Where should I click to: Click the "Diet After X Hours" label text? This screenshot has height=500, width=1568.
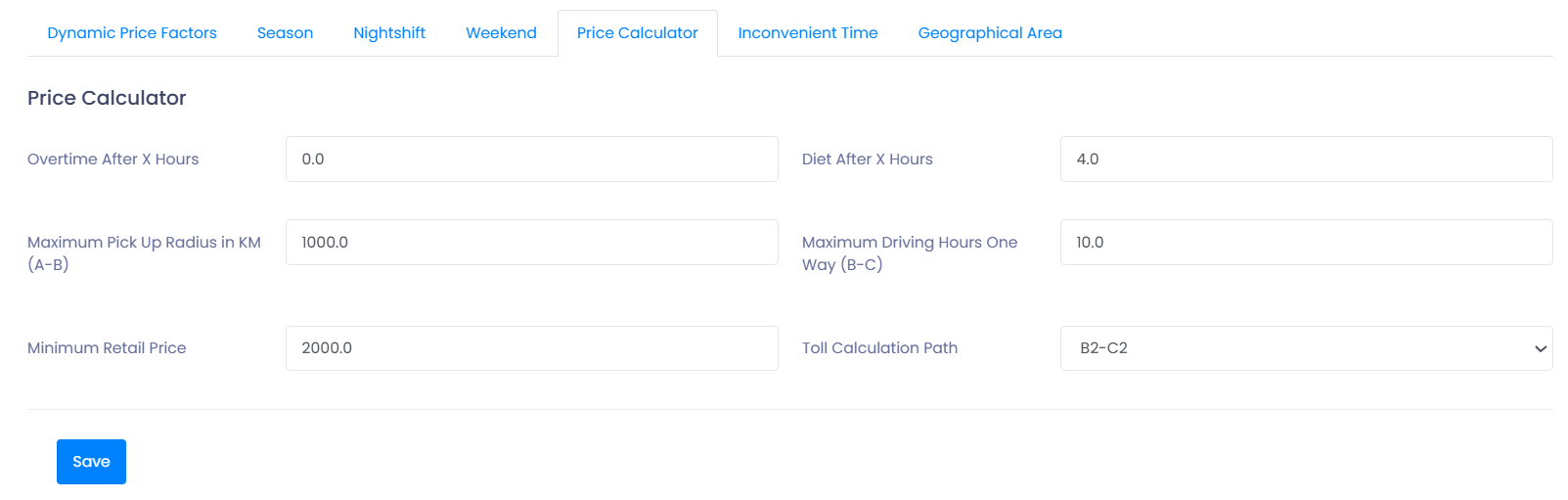[x=868, y=159]
